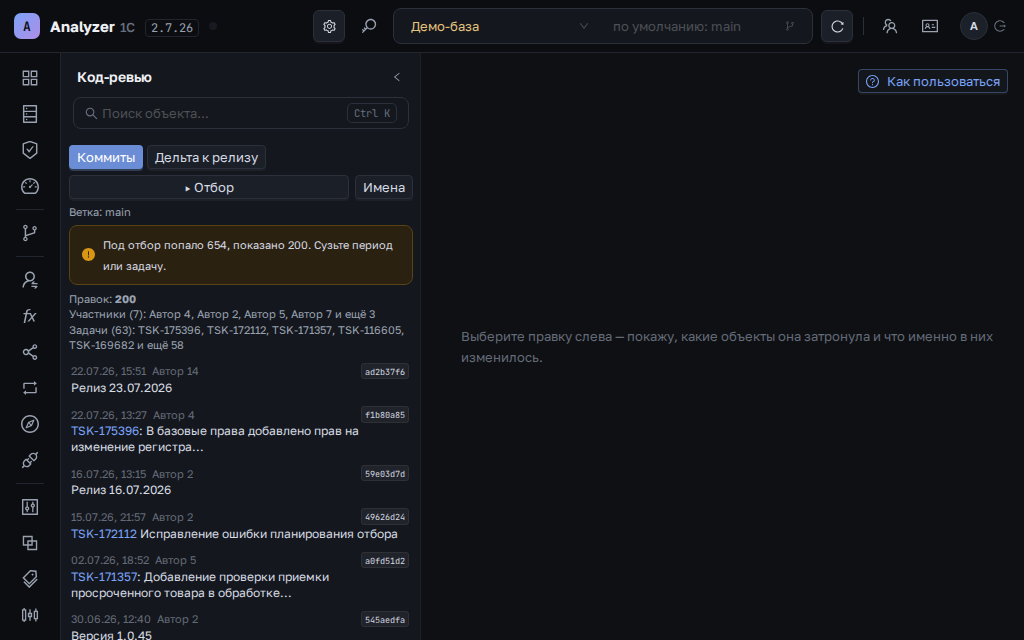
Task: Click the overlapping squares sidebar icon
Action: [30, 543]
